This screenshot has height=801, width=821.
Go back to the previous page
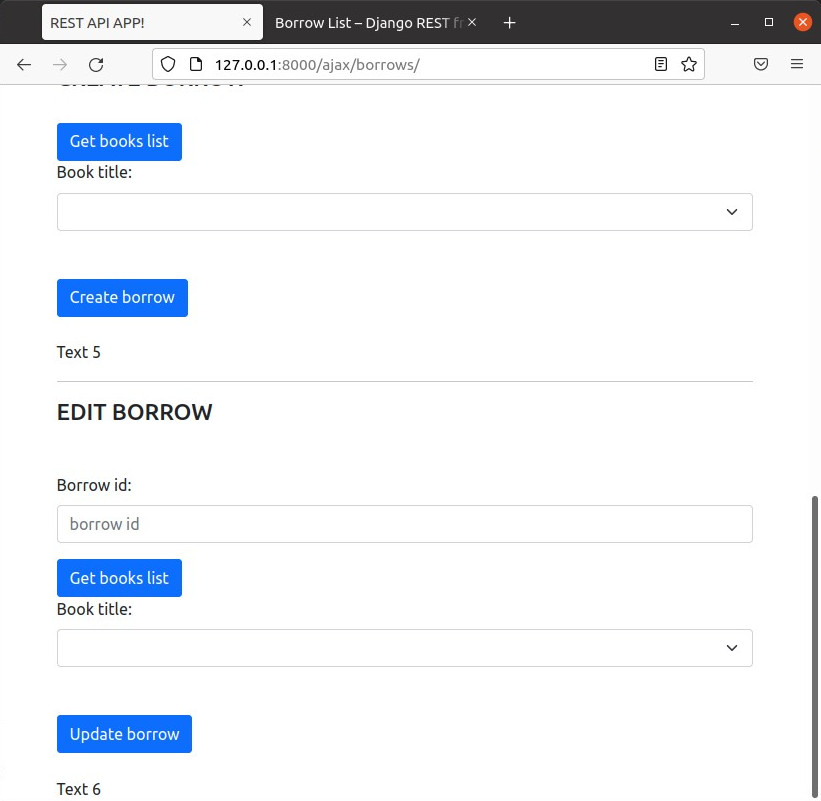click(24, 64)
